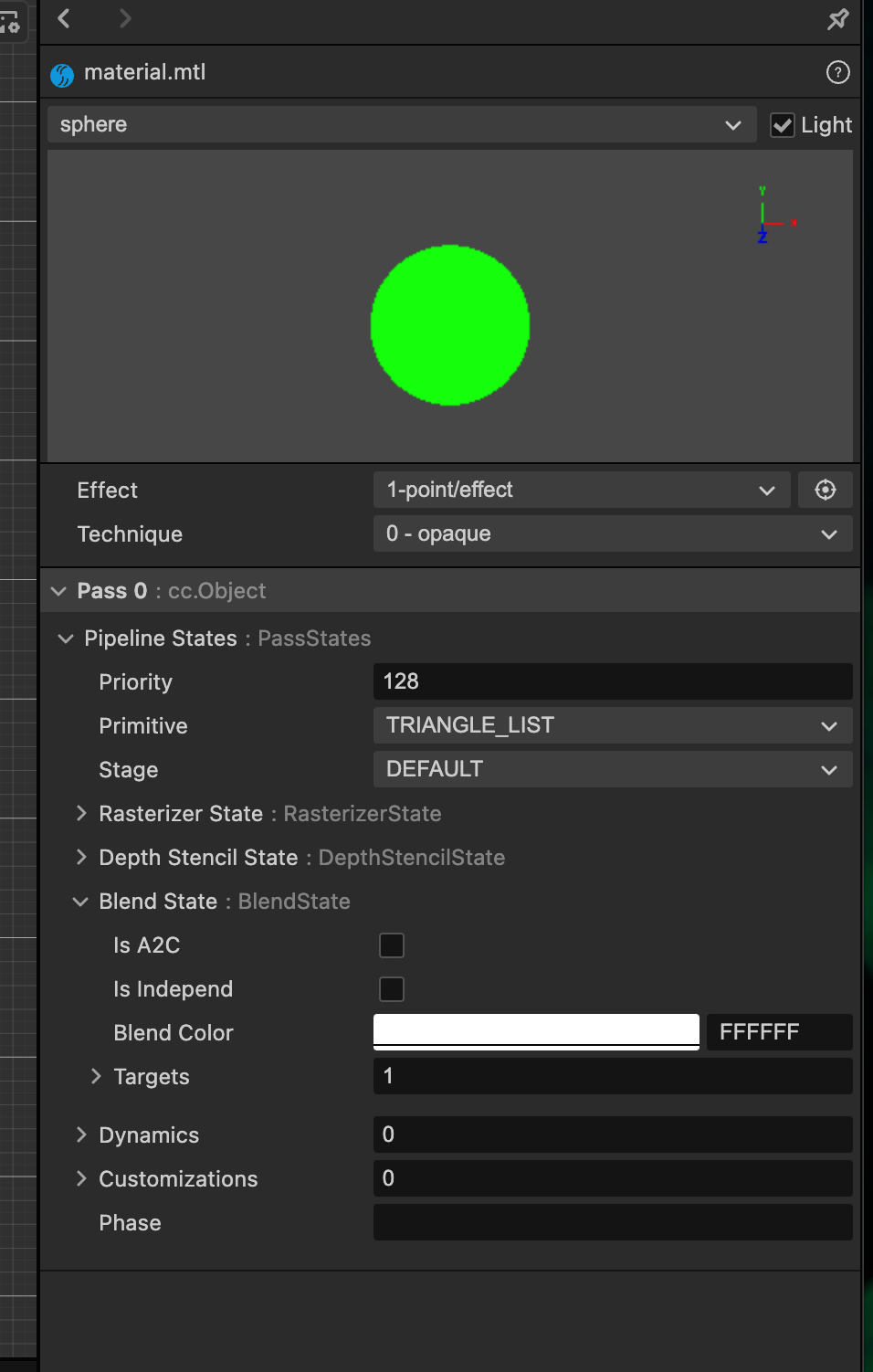Click the white Blend Color swatch
This screenshot has height=1372, width=873.
[536, 1032]
